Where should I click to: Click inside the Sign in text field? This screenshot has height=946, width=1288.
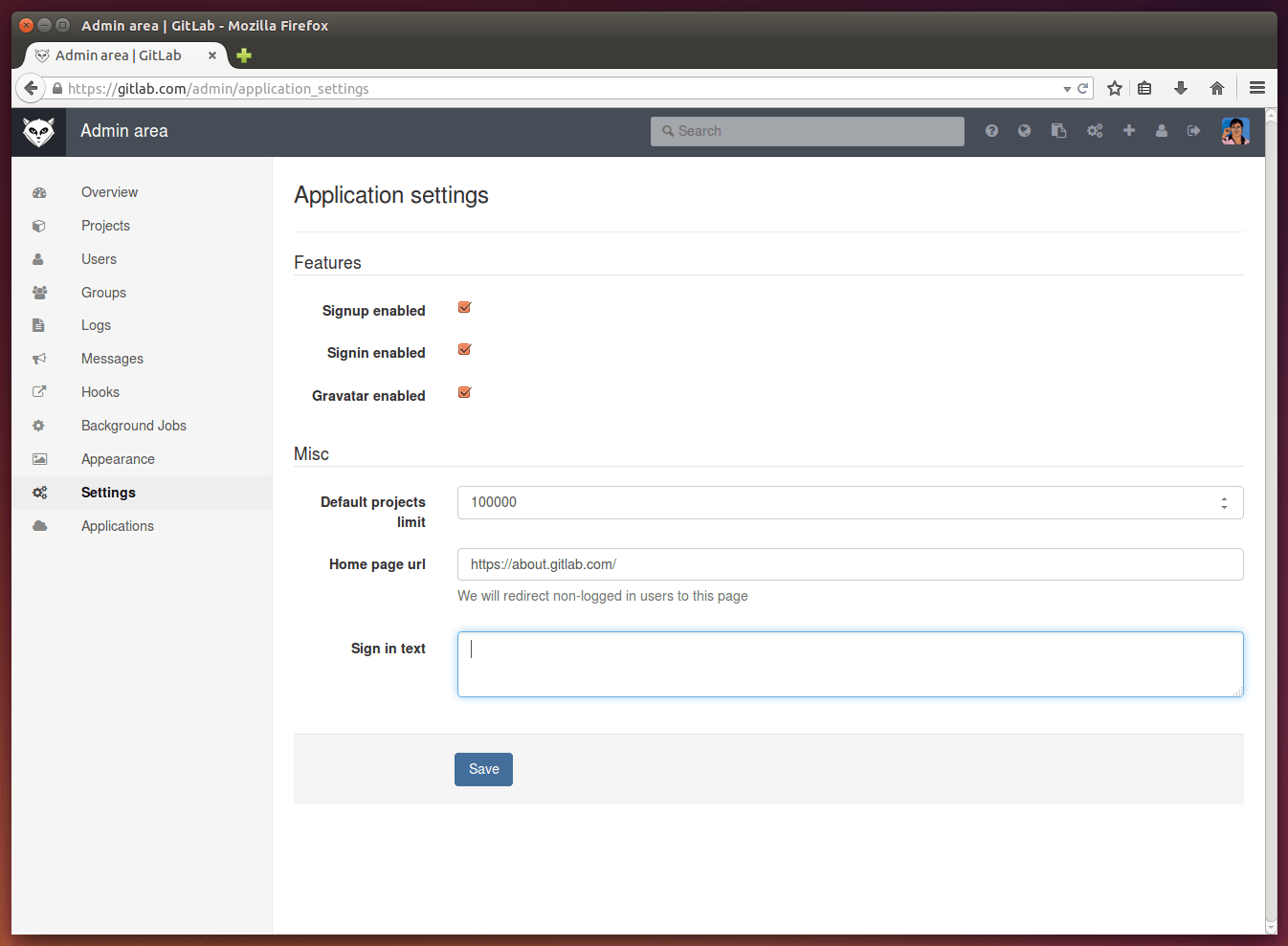coord(850,663)
